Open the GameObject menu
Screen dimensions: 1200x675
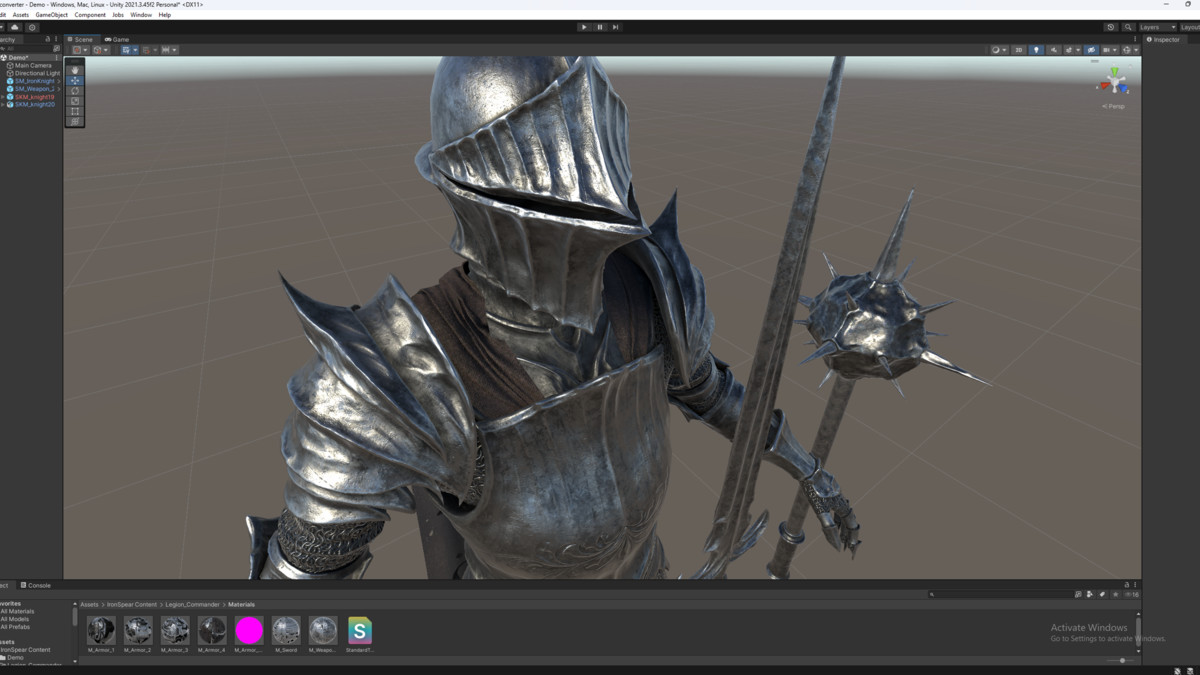pyautogui.click(x=51, y=15)
